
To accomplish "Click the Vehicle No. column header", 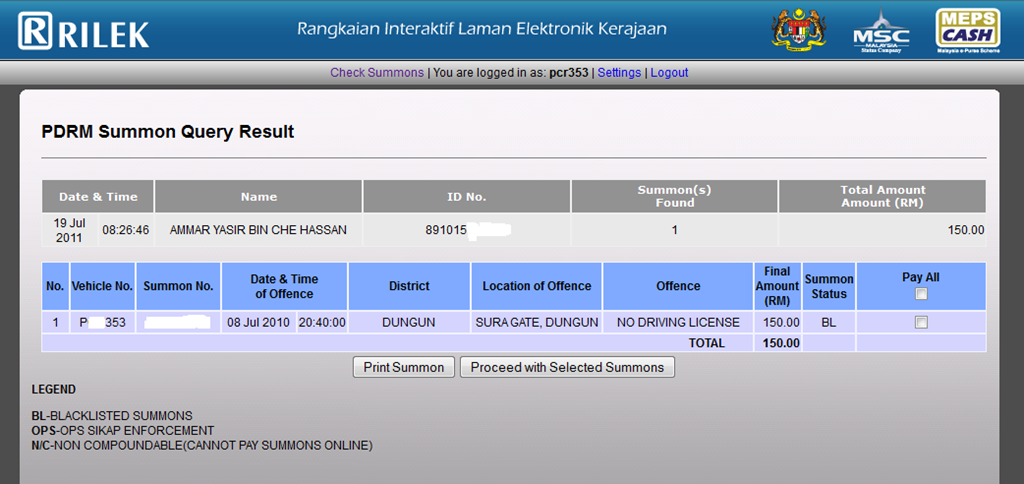I will click(103, 286).
